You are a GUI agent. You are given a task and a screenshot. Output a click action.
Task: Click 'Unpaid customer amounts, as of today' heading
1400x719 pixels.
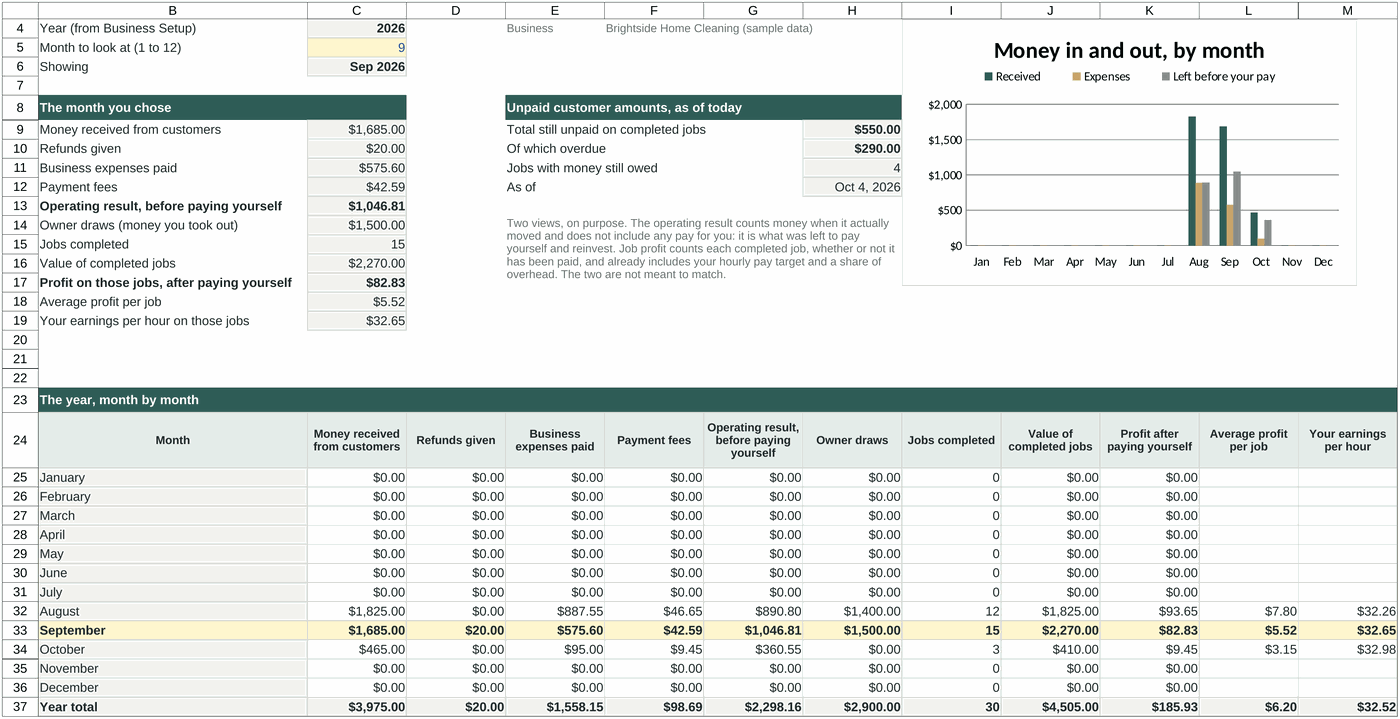click(x=704, y=108)
